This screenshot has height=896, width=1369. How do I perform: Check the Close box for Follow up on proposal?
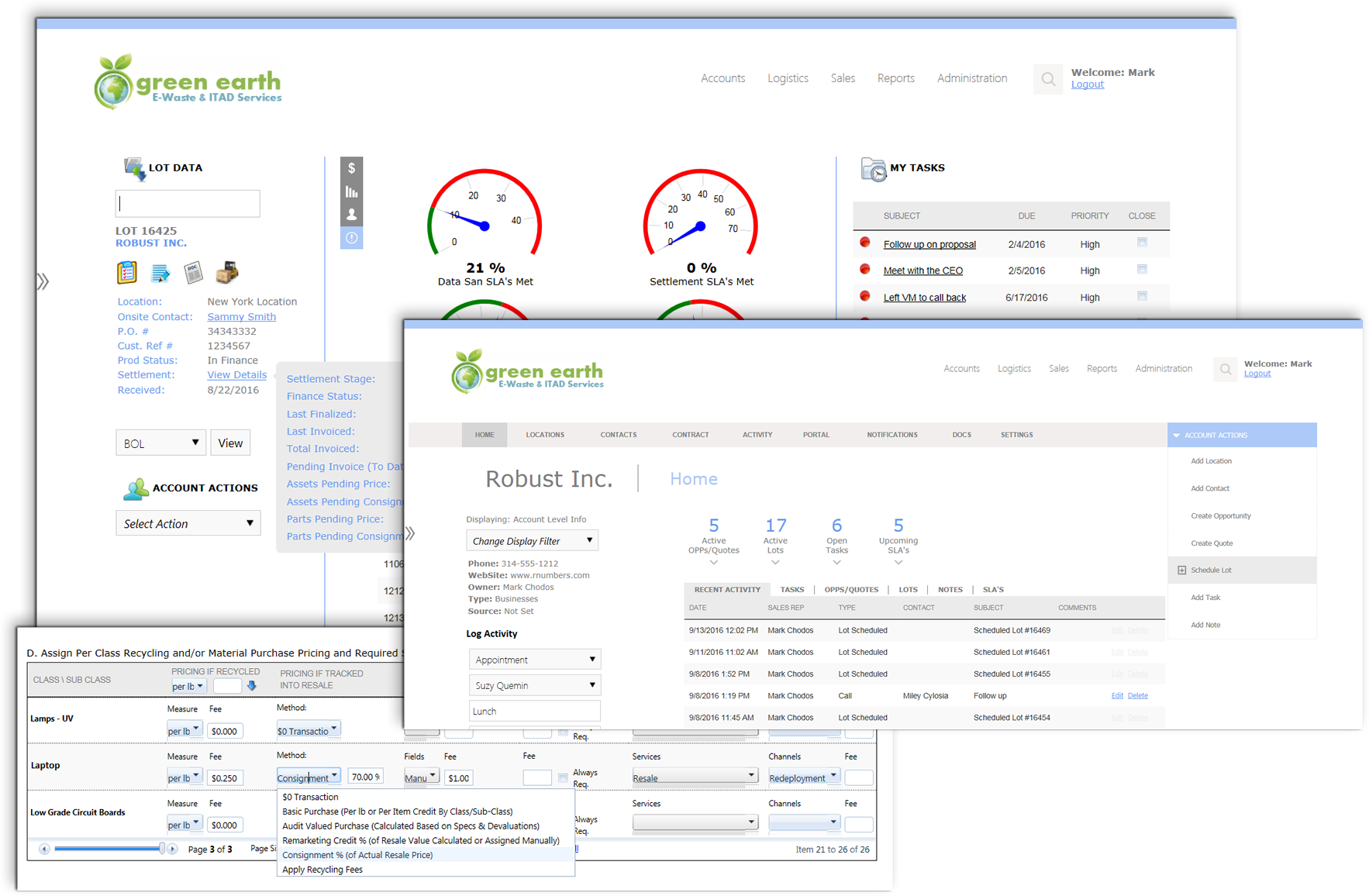pos(1142,243)
